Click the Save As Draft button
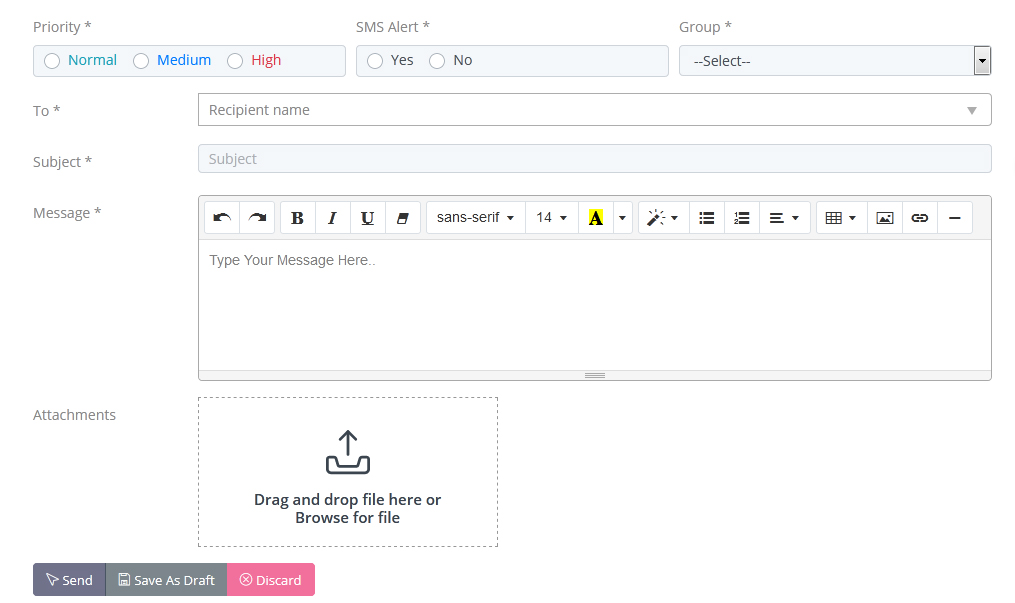 166,580
